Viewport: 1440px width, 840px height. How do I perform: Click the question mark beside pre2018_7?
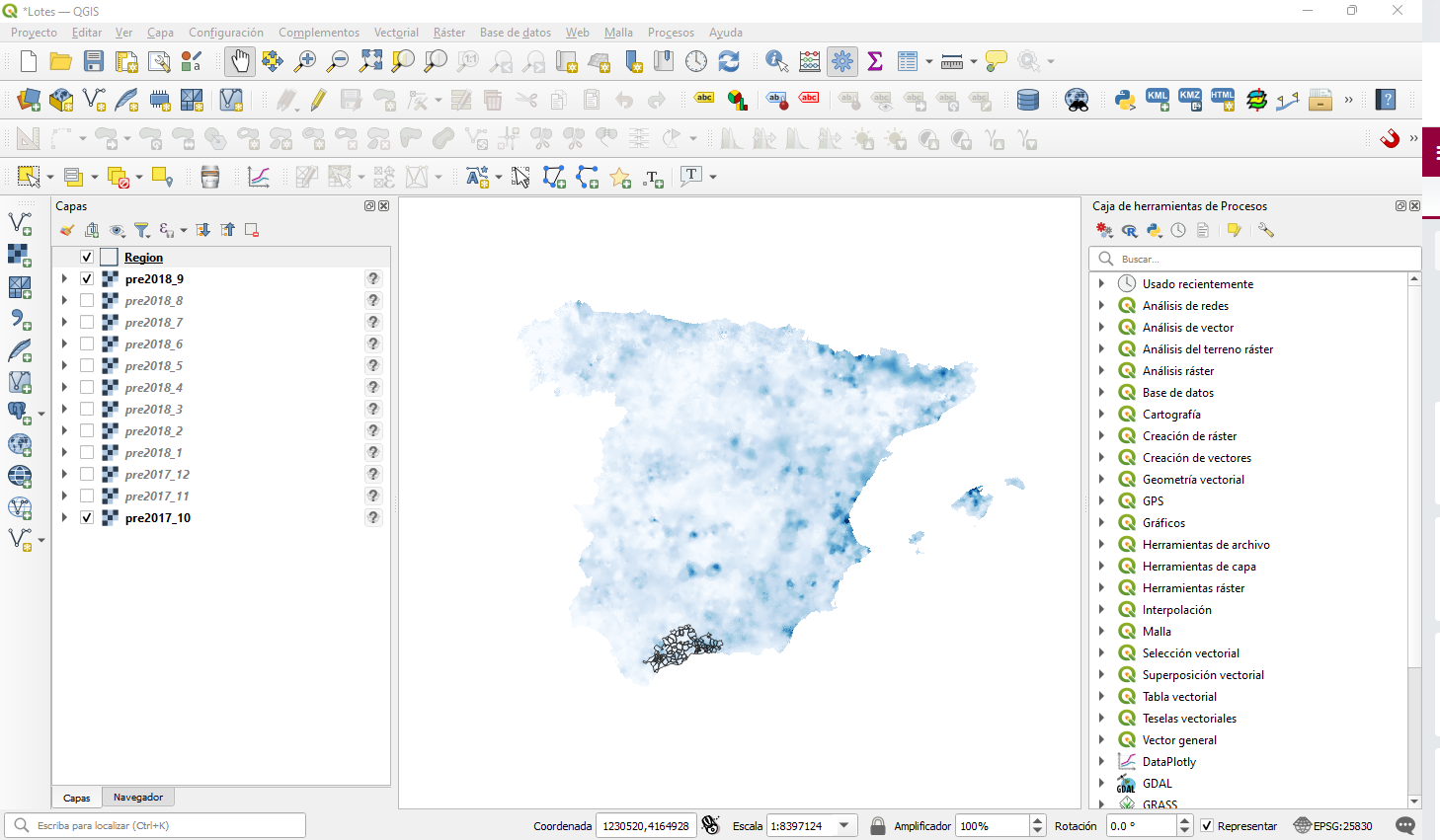[372, 322]
